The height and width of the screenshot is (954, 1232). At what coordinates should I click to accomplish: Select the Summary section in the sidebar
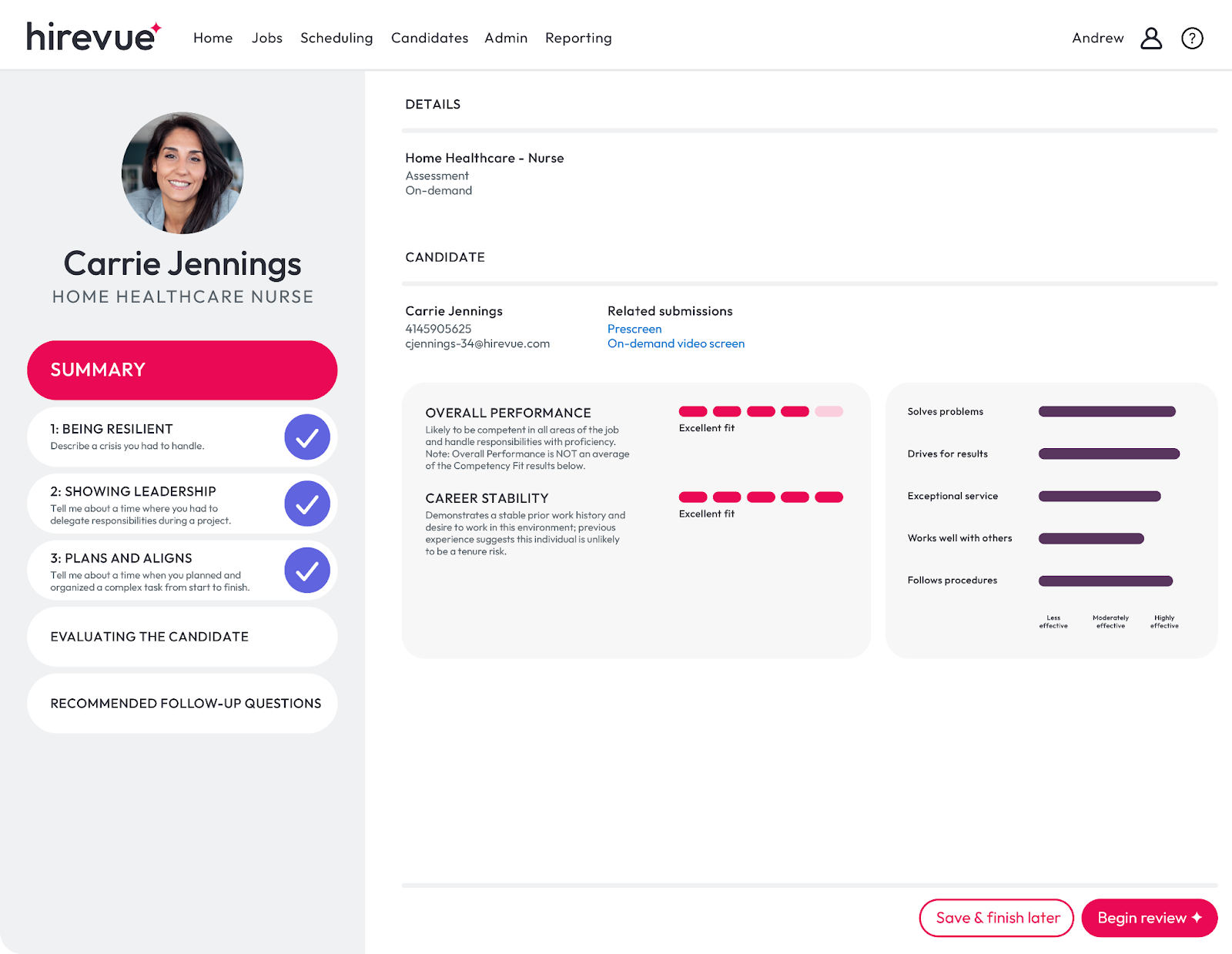[x=182, y=370]
